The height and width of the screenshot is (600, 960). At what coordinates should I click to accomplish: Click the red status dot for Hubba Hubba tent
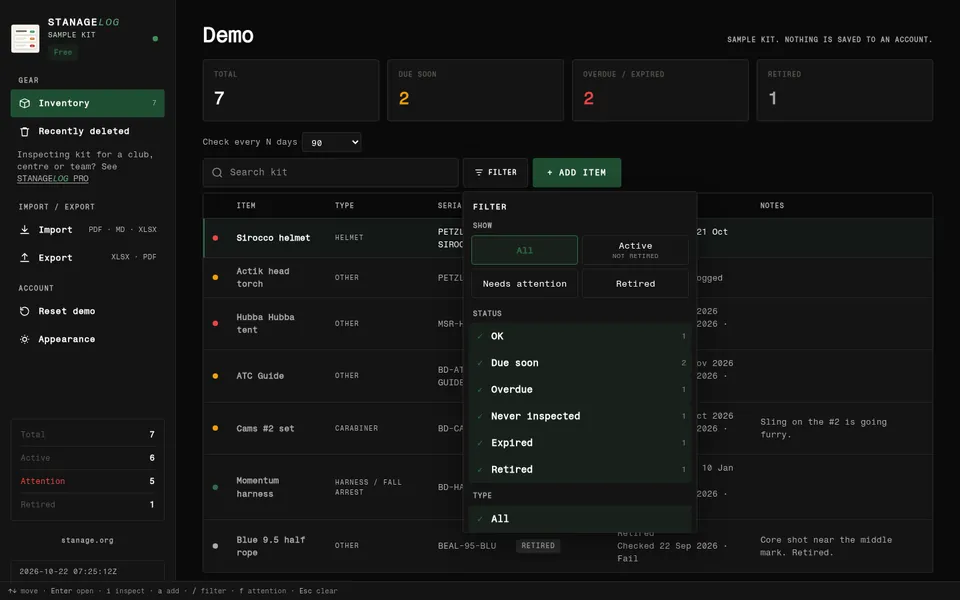click(216, 323)
